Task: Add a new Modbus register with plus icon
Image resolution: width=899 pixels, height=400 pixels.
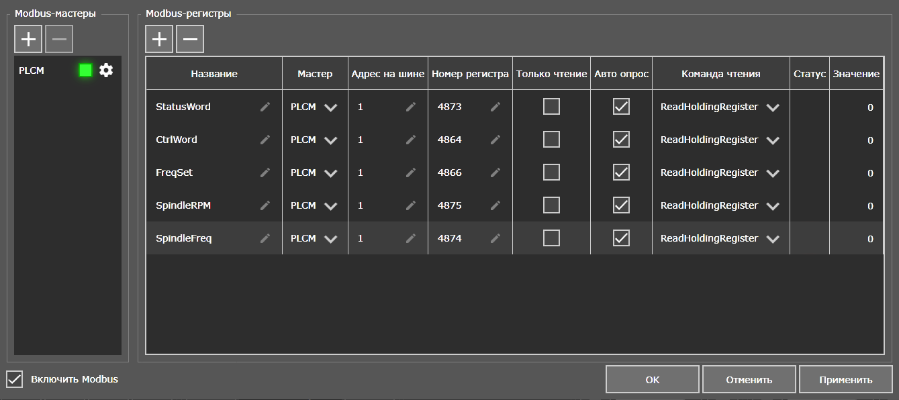Action: point(159,39)
